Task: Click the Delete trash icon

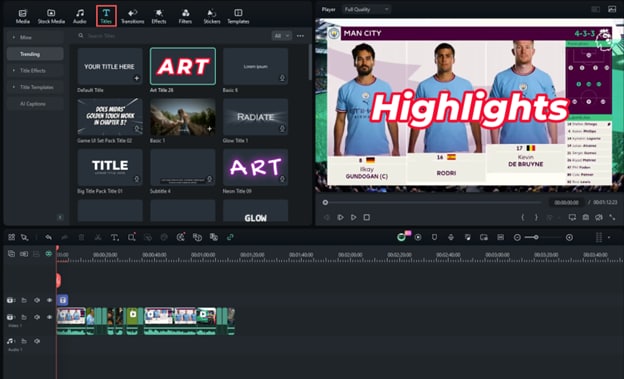Action: click(81, 237)
